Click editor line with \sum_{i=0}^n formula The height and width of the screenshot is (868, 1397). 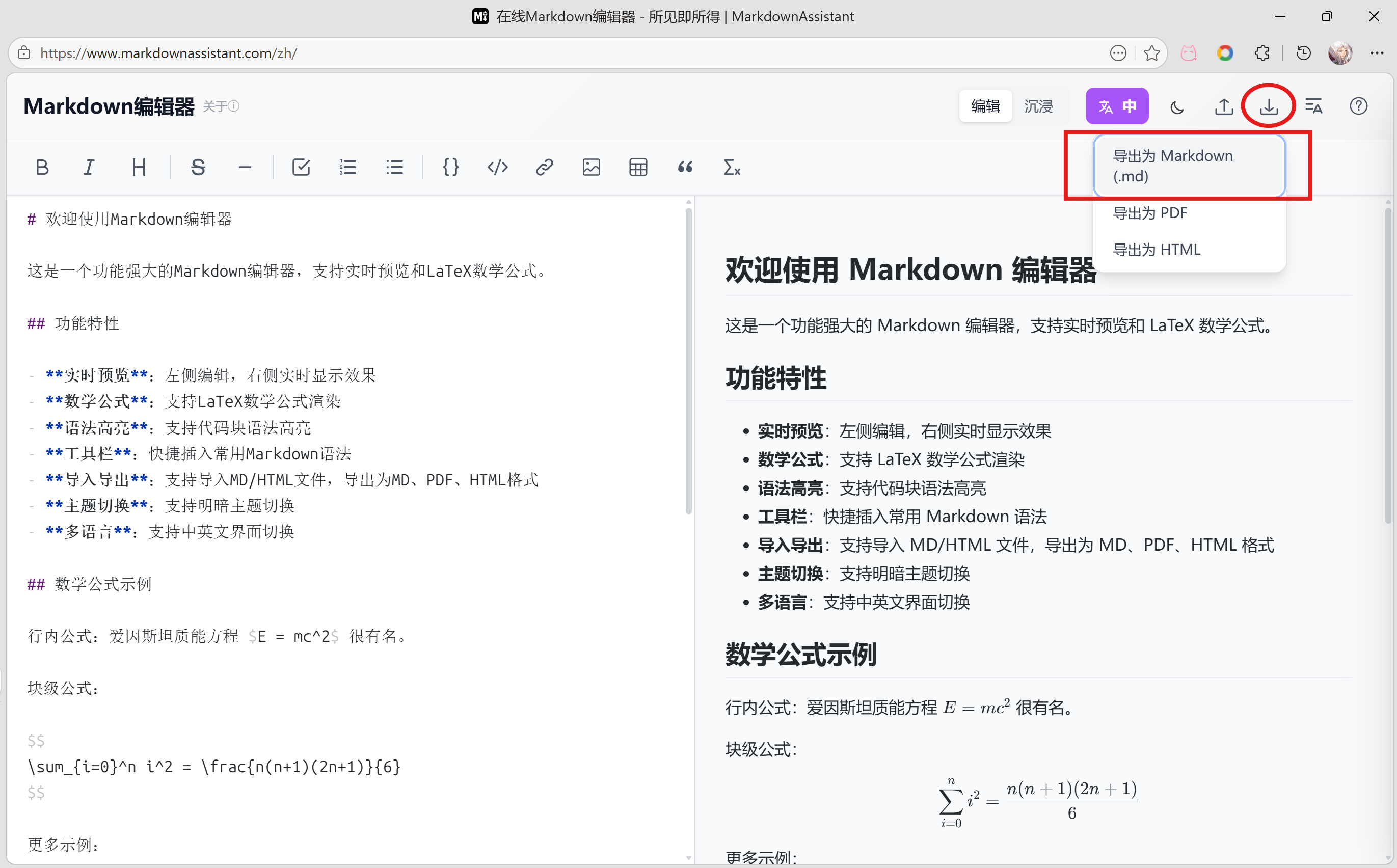[x=214, y=767]
